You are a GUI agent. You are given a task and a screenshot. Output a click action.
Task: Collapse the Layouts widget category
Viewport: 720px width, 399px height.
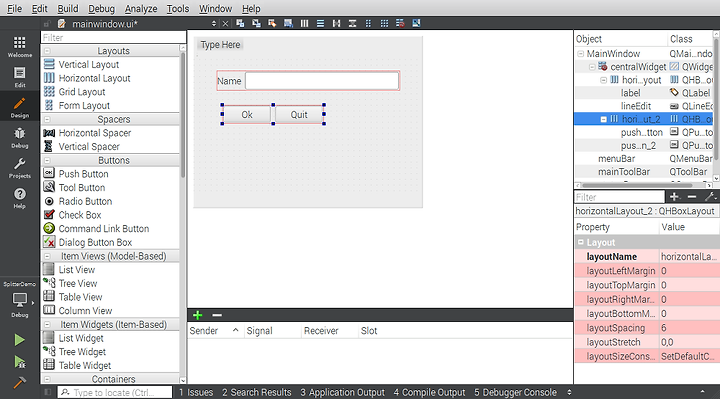coord(47,51)
